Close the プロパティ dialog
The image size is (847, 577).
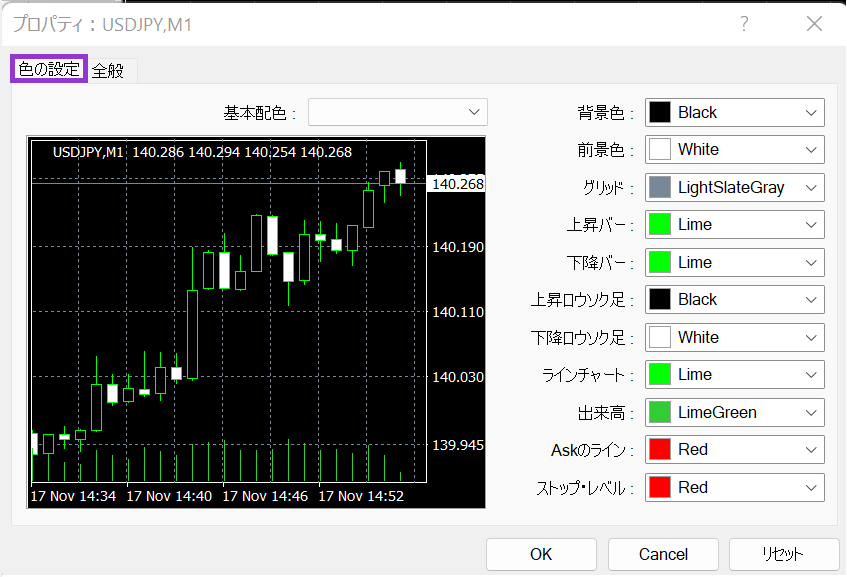tap(814, 24)
